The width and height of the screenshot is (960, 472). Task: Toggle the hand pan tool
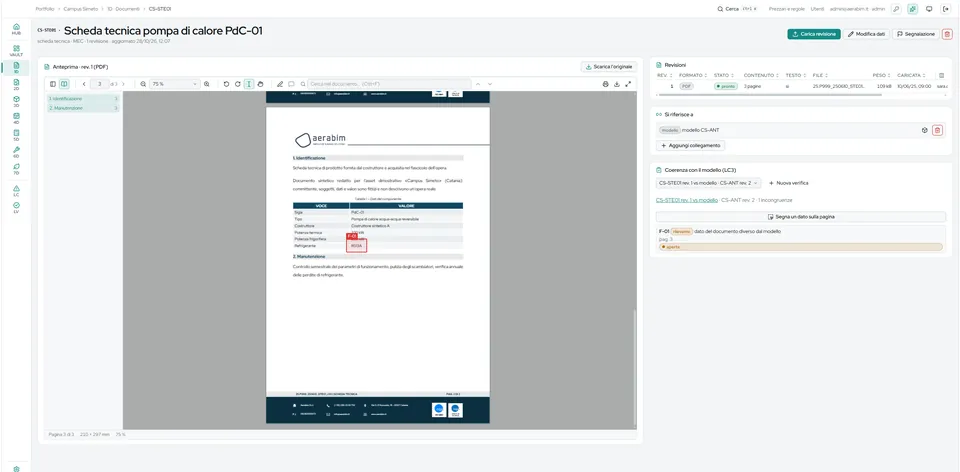[x=260, y=84]
